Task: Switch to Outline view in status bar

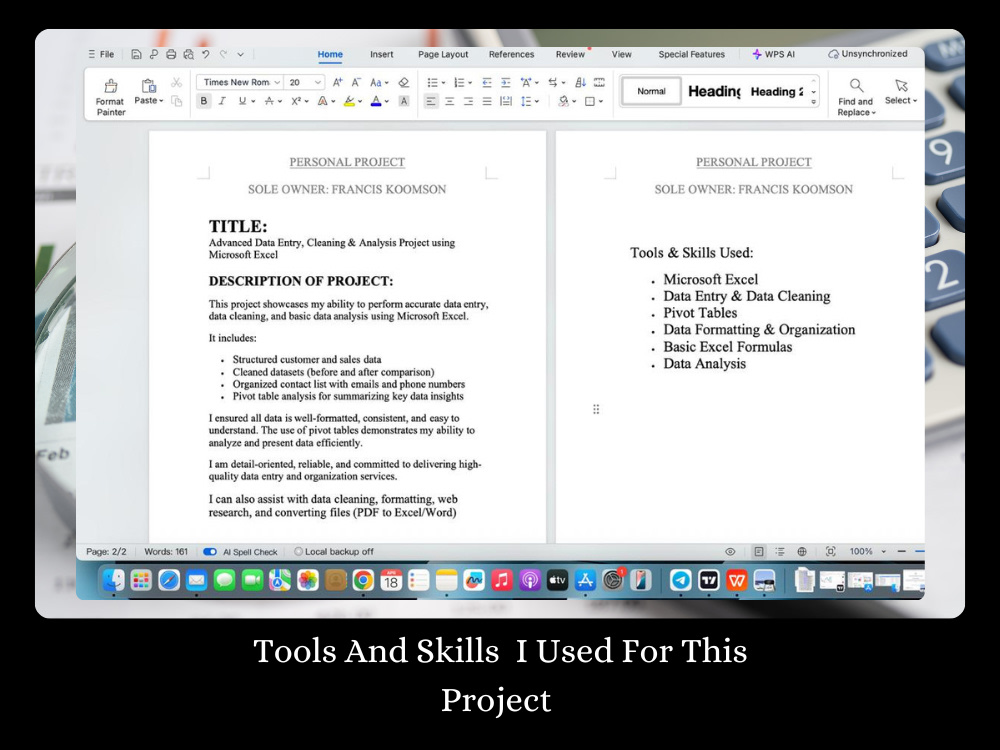Action: click(780, 552)
